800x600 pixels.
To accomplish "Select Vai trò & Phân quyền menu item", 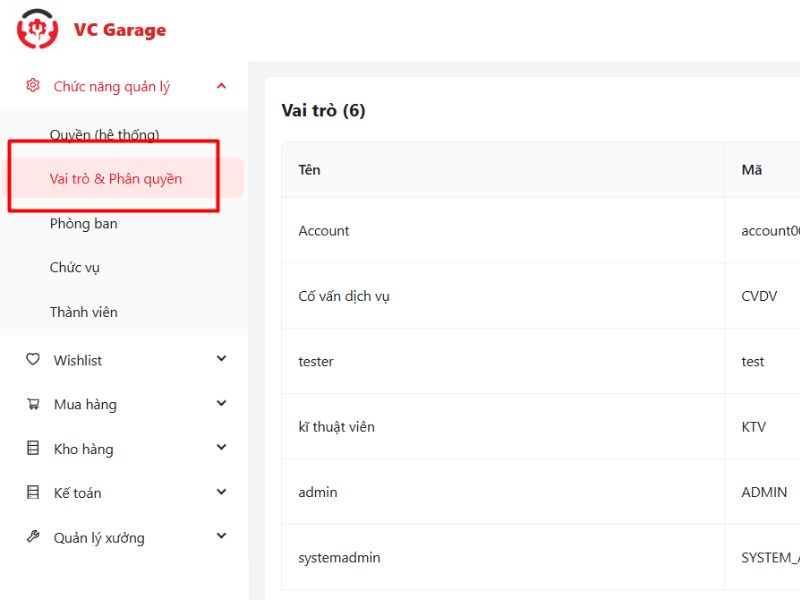I will [x=116, y=179].
